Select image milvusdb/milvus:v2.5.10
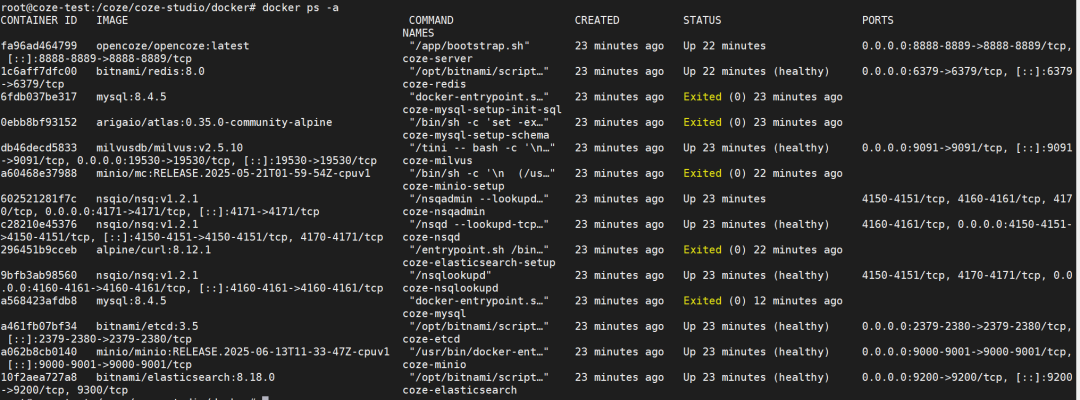The width and height of the screenshot is (1080, 400). point(169,148)
